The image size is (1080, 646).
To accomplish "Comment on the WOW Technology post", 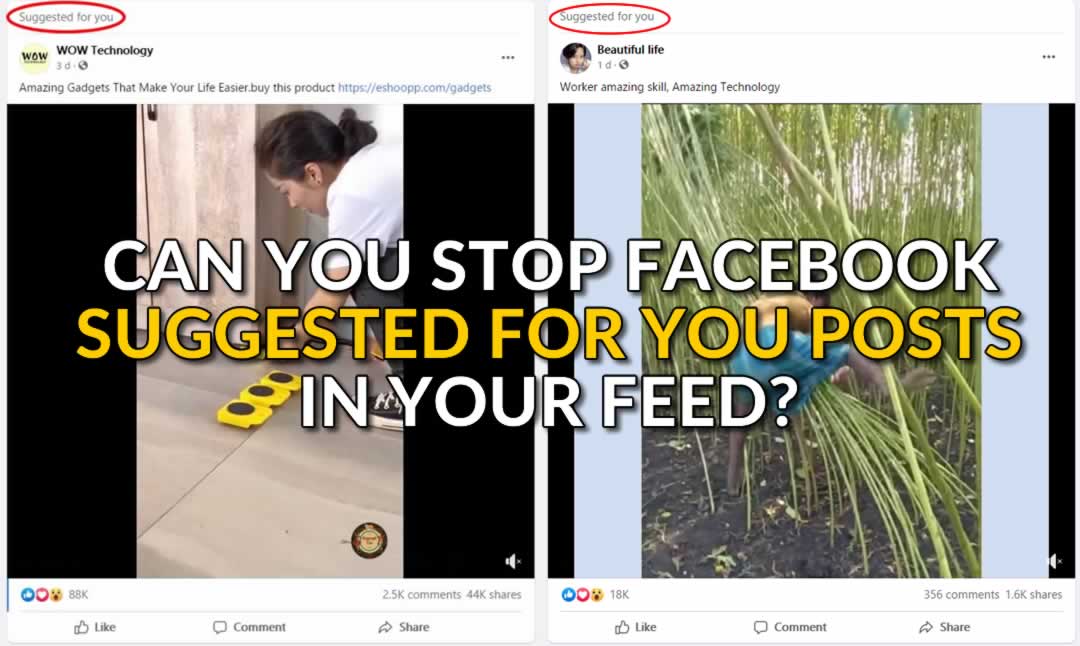I will pos(249,627).
